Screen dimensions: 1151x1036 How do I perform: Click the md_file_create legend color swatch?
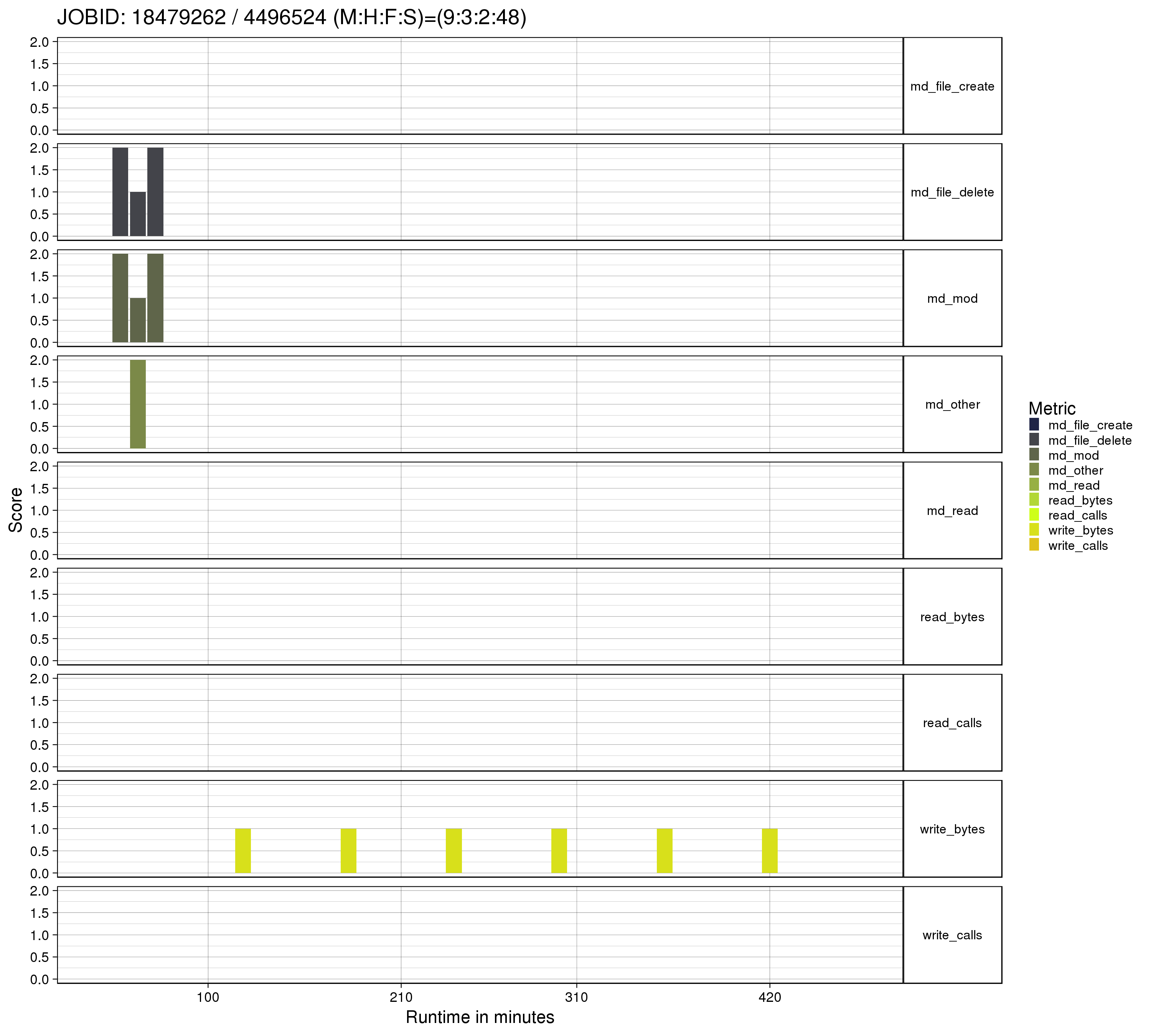1034,425
